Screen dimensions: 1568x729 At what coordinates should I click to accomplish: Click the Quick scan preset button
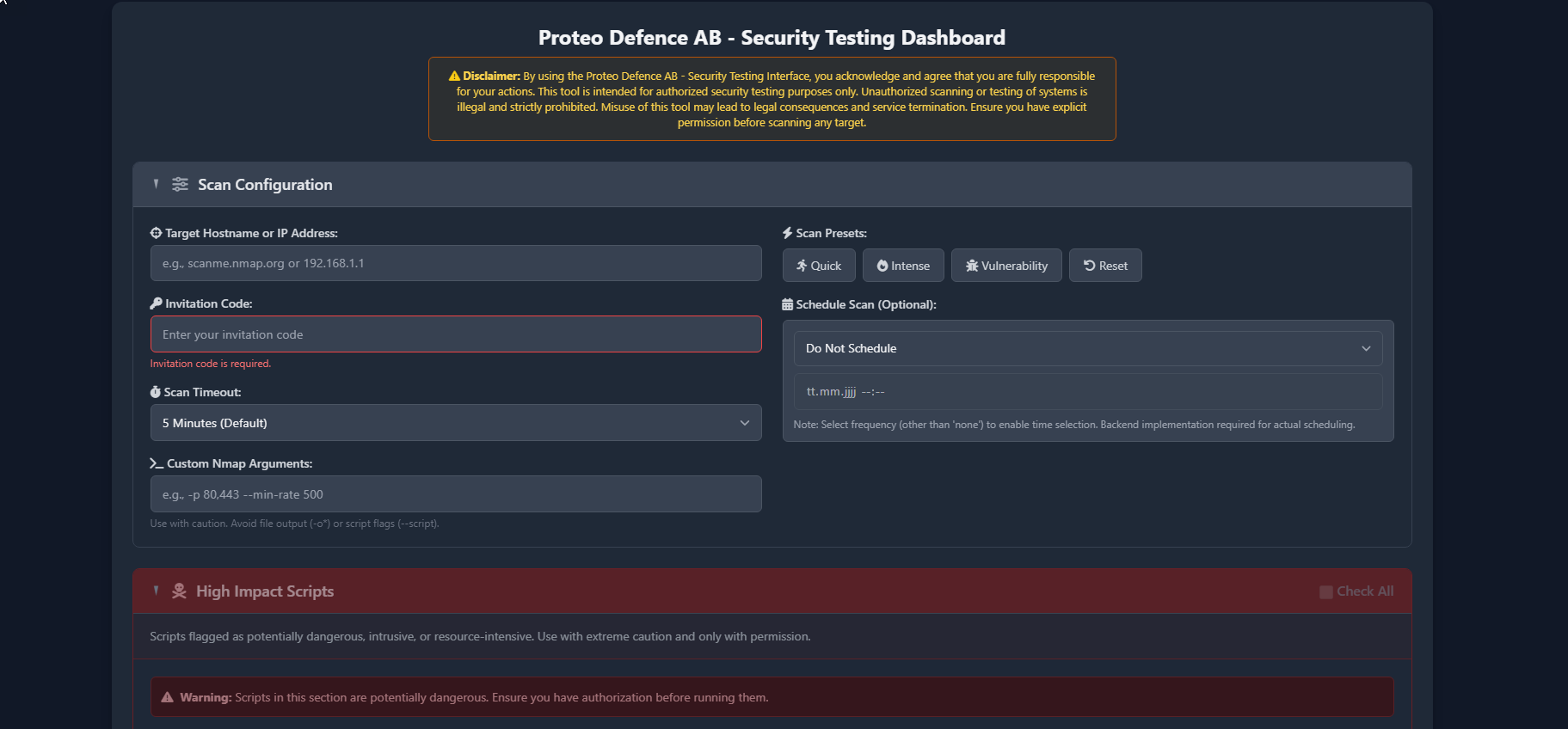click(819, 266)
